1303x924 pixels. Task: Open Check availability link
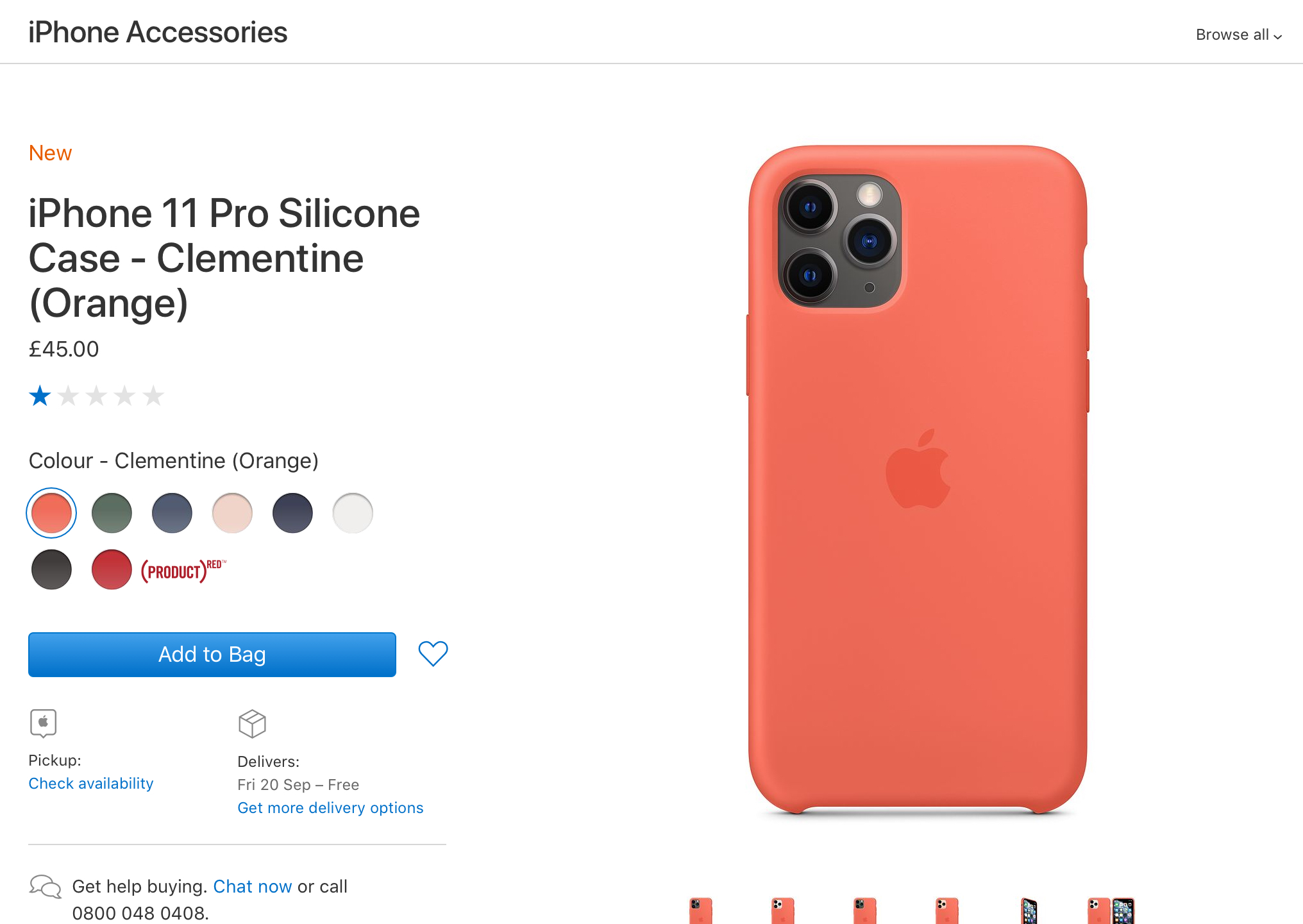pyautogui.click(x=91, y=784)
